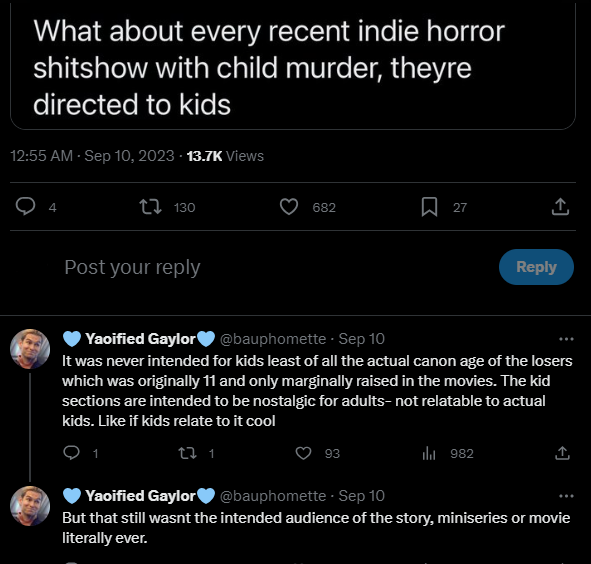Click the blue Reply button
591x564 pixels.
tap(536, 267)
